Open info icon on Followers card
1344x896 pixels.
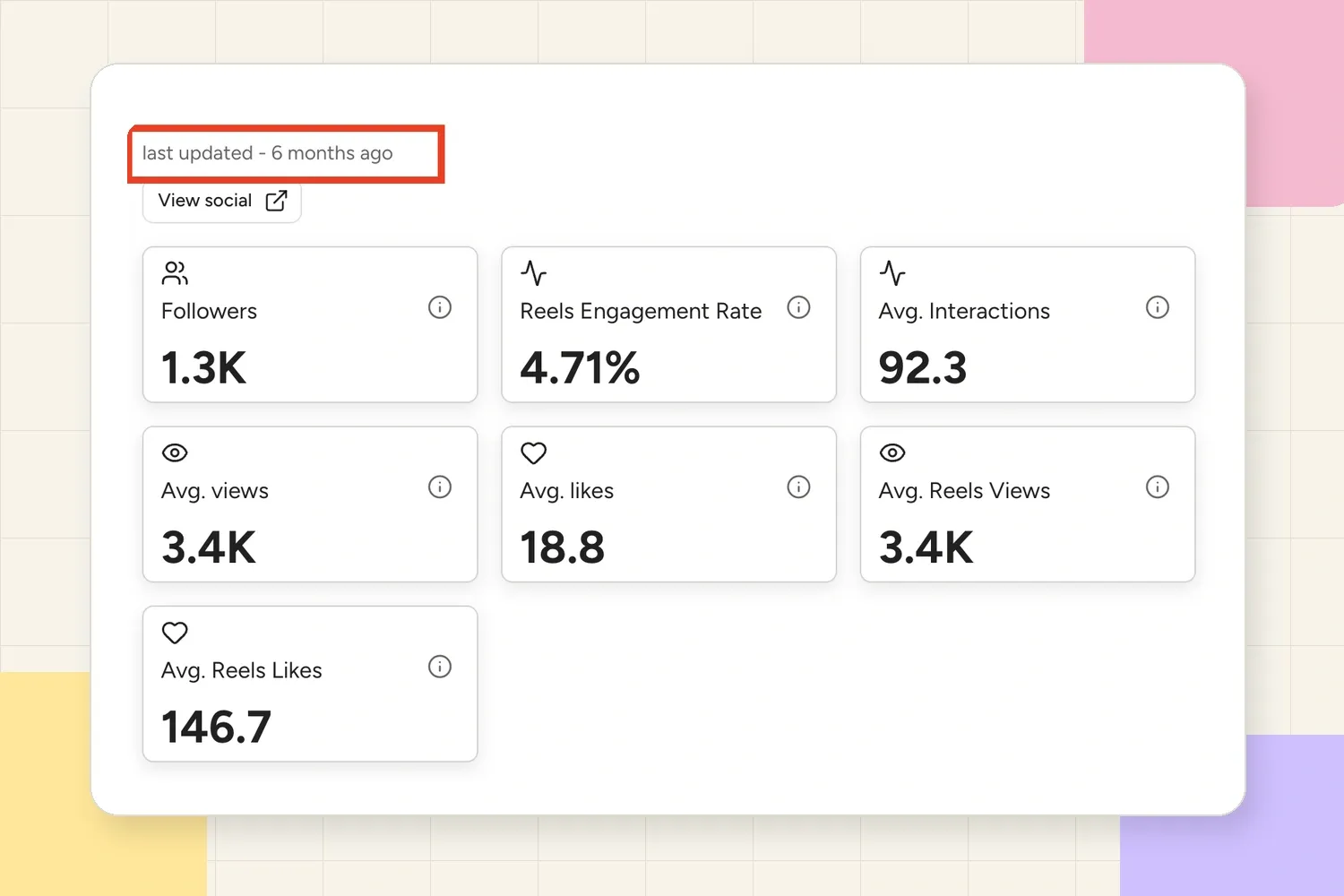[x=440, y=307]
